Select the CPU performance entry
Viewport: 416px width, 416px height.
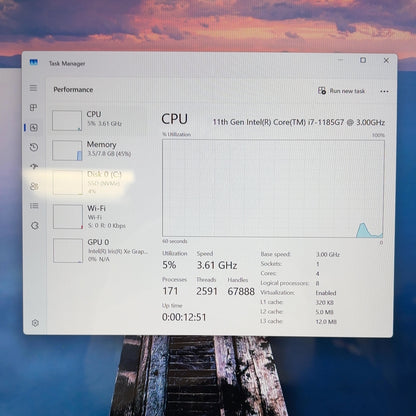[99, 120]
